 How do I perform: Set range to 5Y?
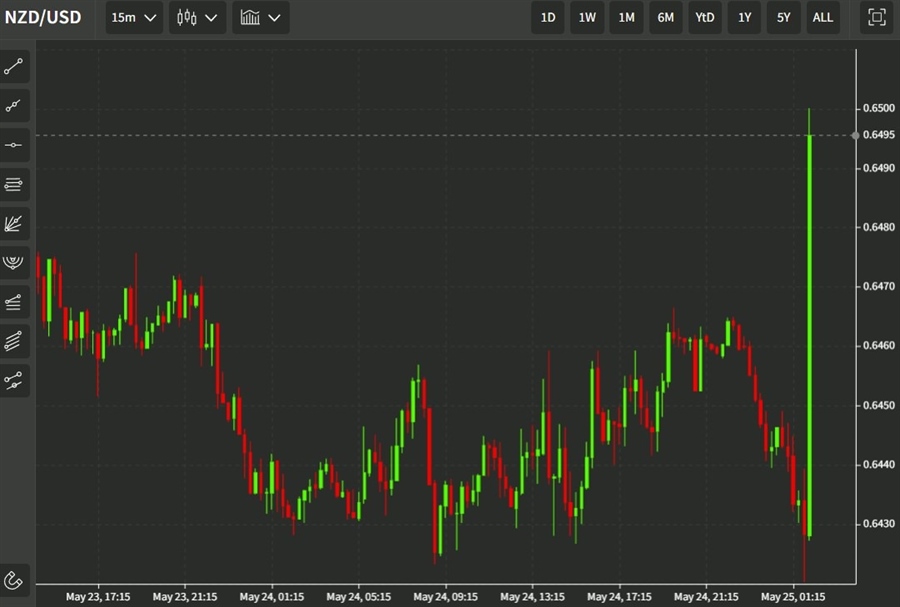pyautogui.click(x=783, y=17)
